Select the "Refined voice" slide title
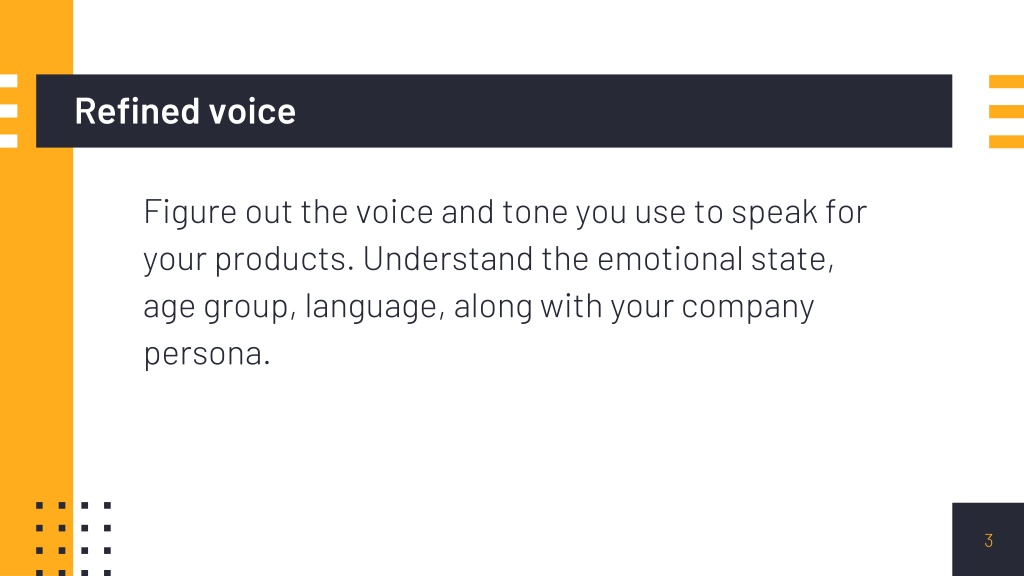Viewport: 1024px width, 576px height. [185, 111]
